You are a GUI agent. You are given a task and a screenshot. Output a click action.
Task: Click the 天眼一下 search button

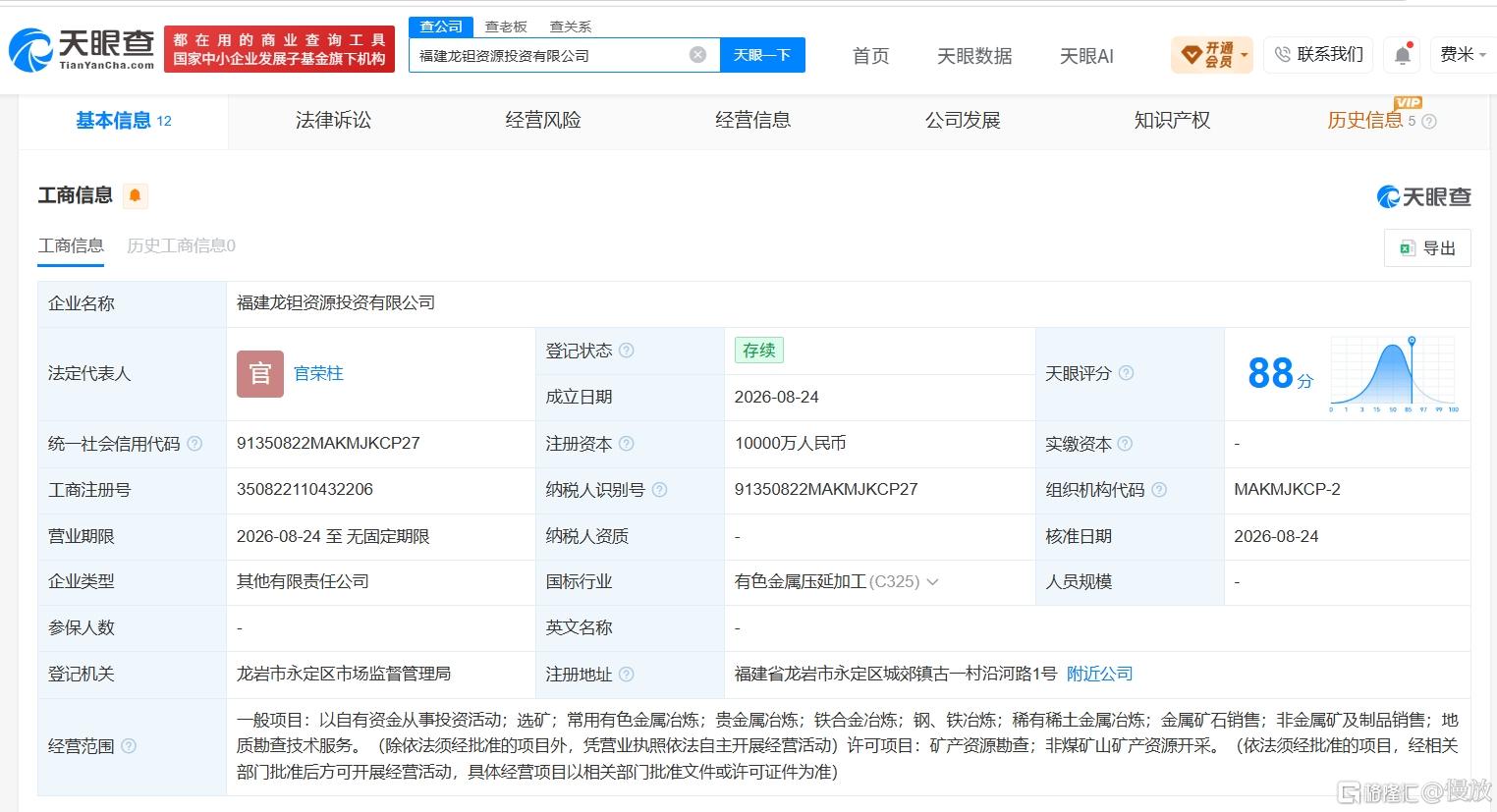pyautogui.click(x=762, y=55)
